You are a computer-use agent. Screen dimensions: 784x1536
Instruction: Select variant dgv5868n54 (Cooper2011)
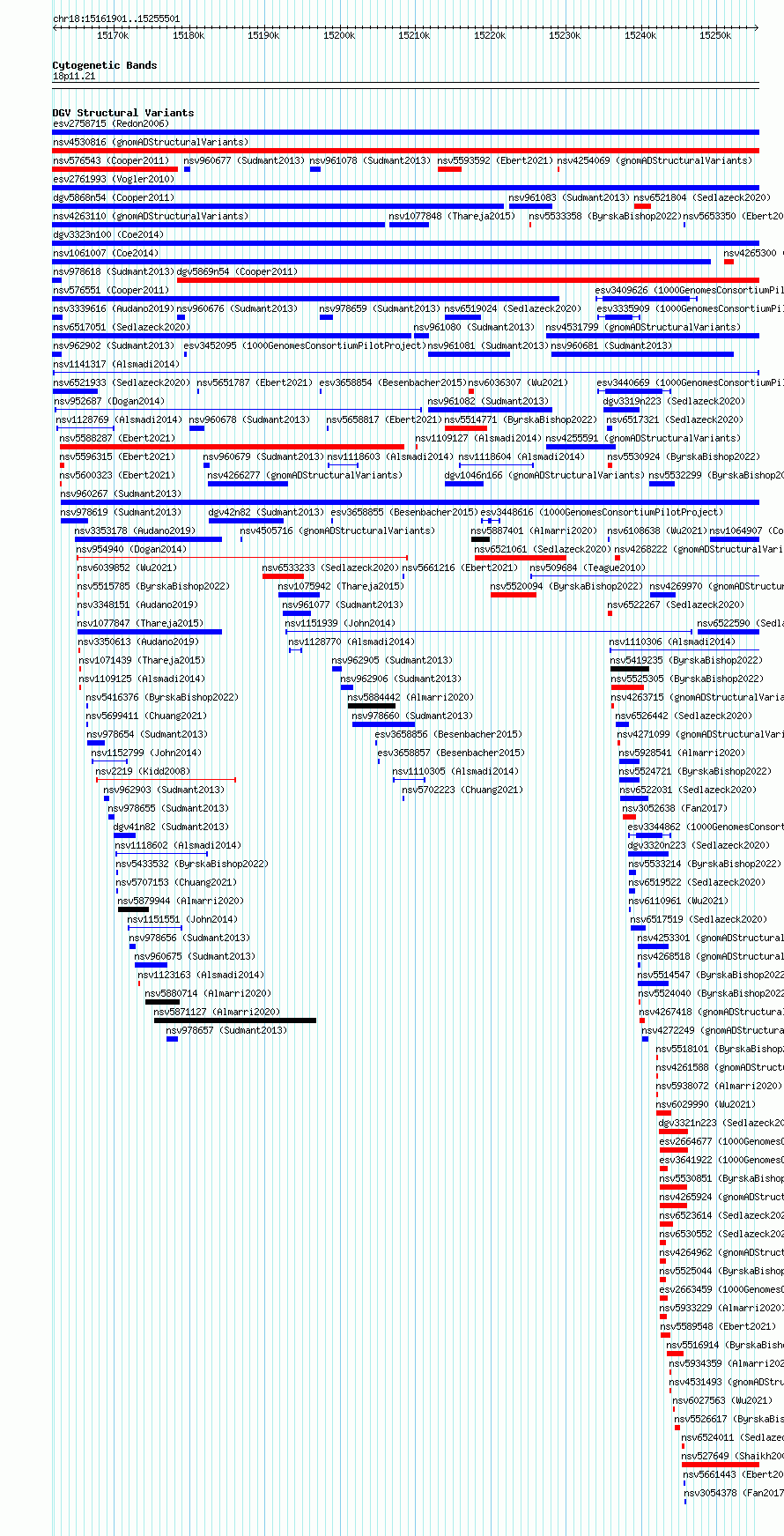114,197
